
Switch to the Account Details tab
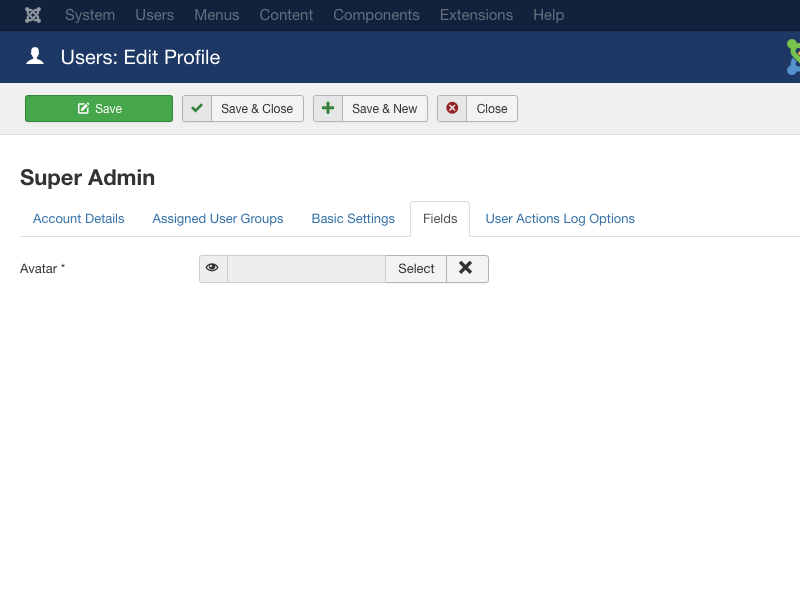click(x=79, y=218)
